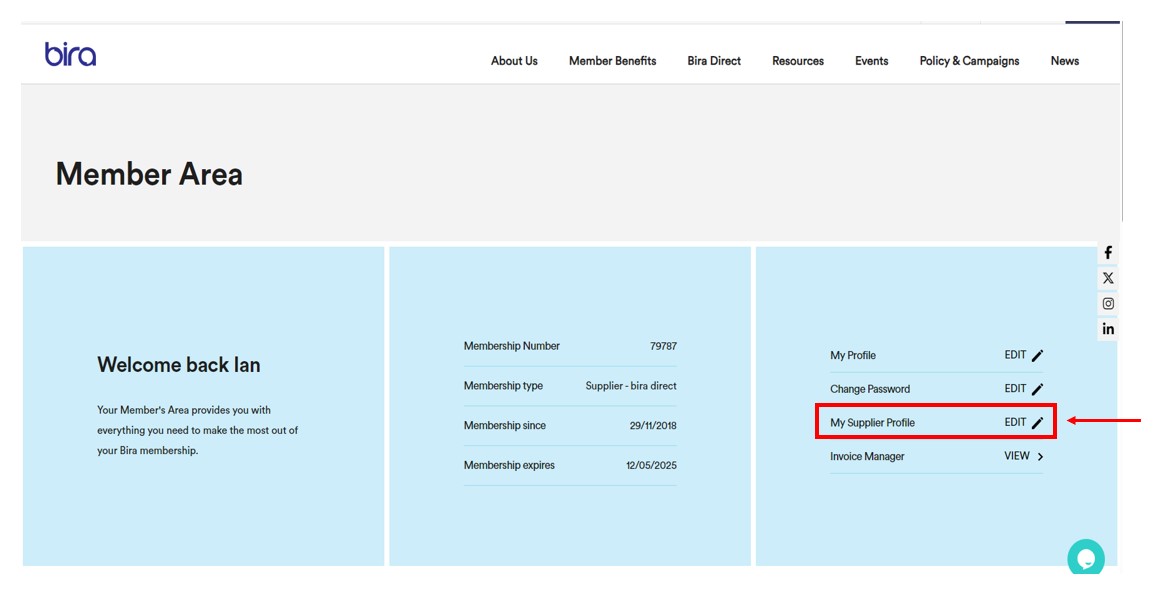The image size is (1167, 596).
Task: Open the Instagram social icon
Action: click(x=1108, y=304)
